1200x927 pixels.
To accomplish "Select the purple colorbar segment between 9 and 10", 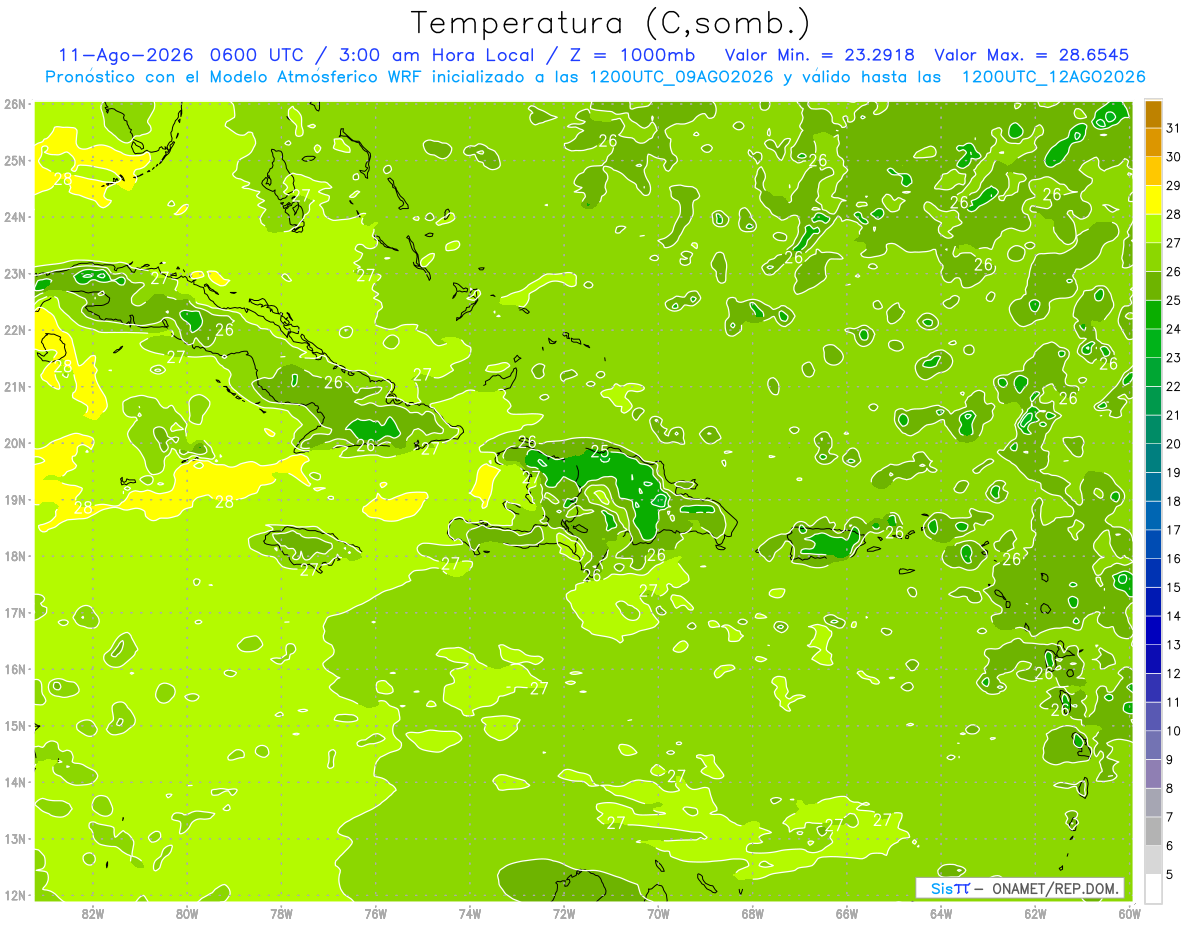I will [1153, 744].
